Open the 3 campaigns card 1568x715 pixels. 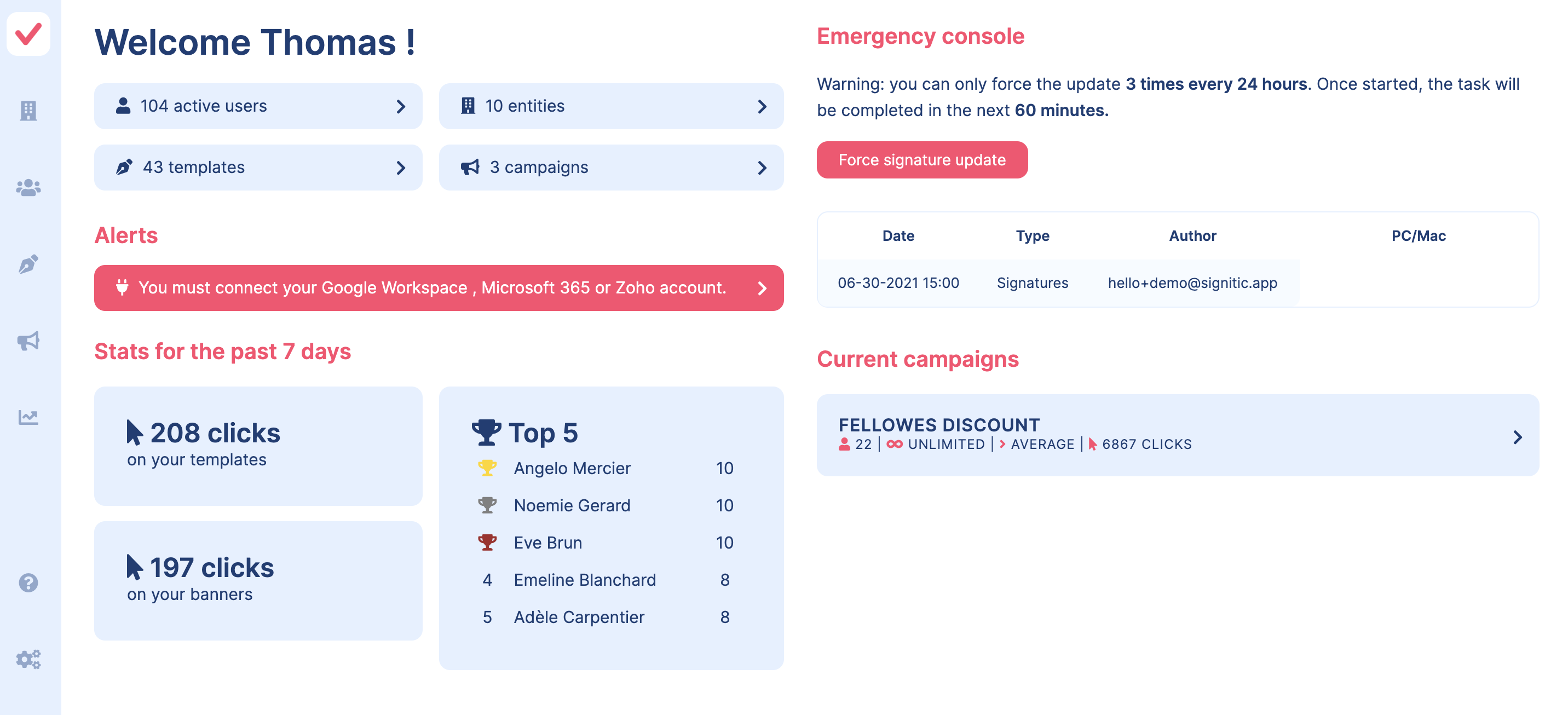point(610,168)
